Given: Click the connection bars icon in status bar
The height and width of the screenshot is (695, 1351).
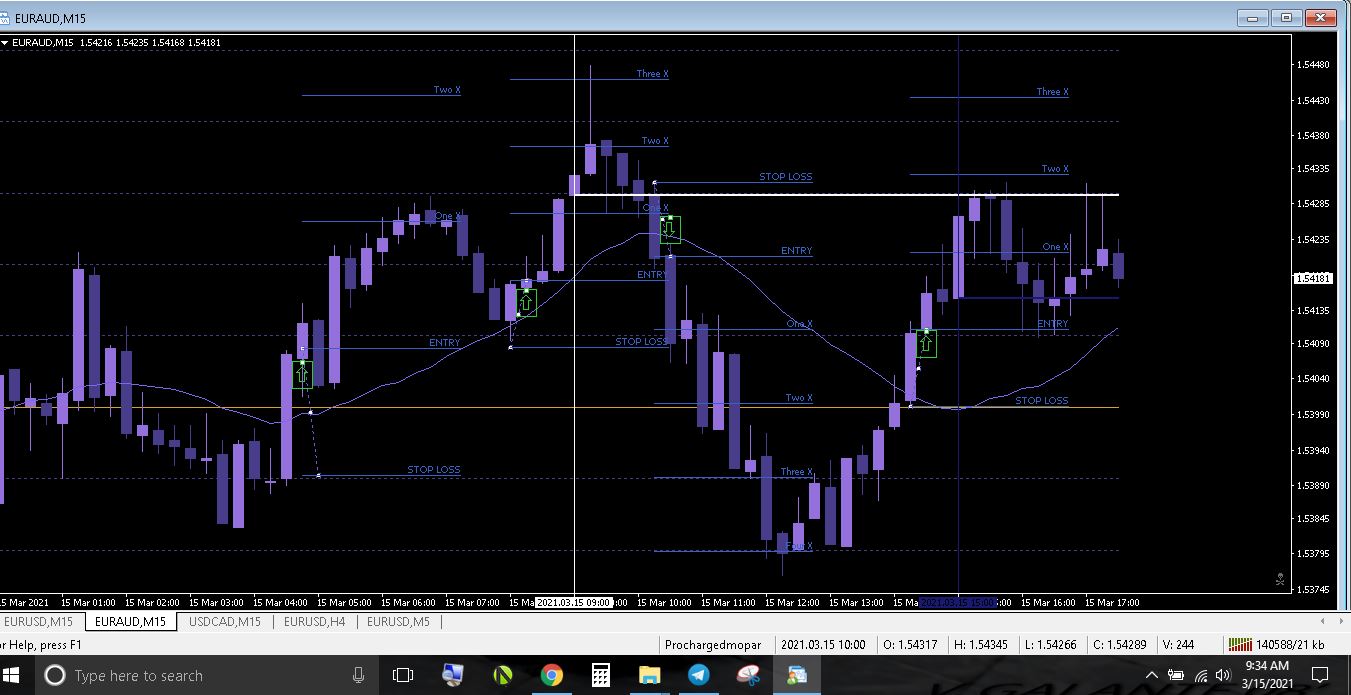Looking at the screenshot, I should tap(1240, 645).
